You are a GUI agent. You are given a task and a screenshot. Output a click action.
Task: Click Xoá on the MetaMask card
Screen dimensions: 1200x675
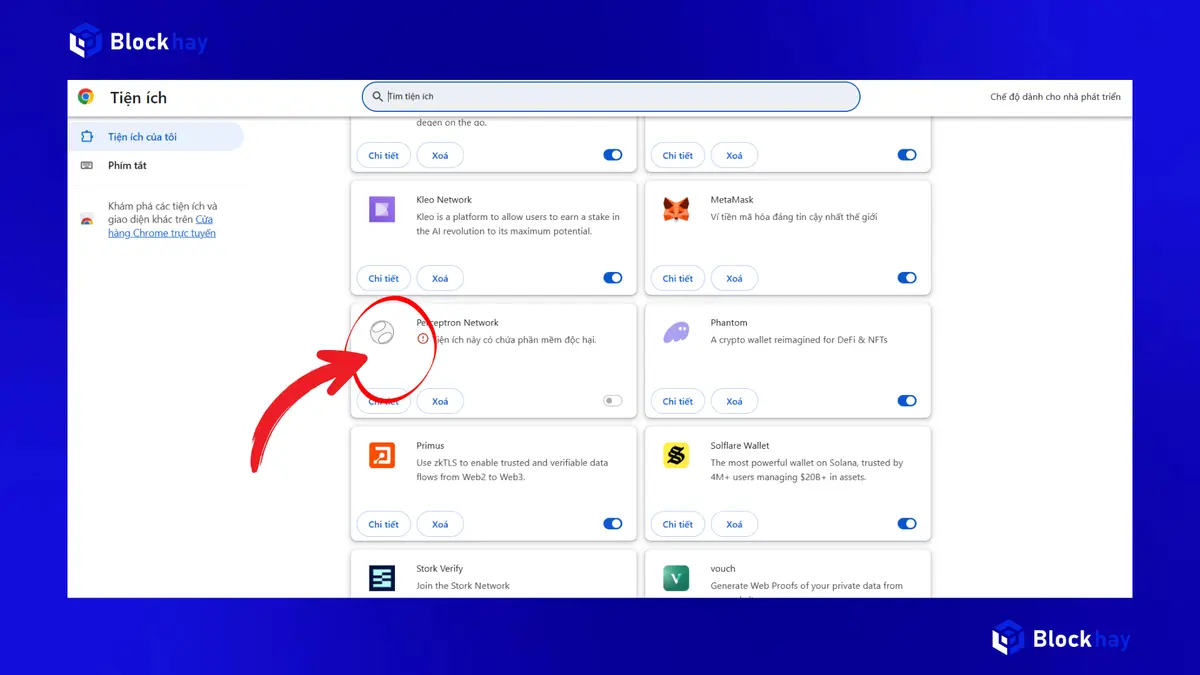pyautogui.click(x=734, y=279)
